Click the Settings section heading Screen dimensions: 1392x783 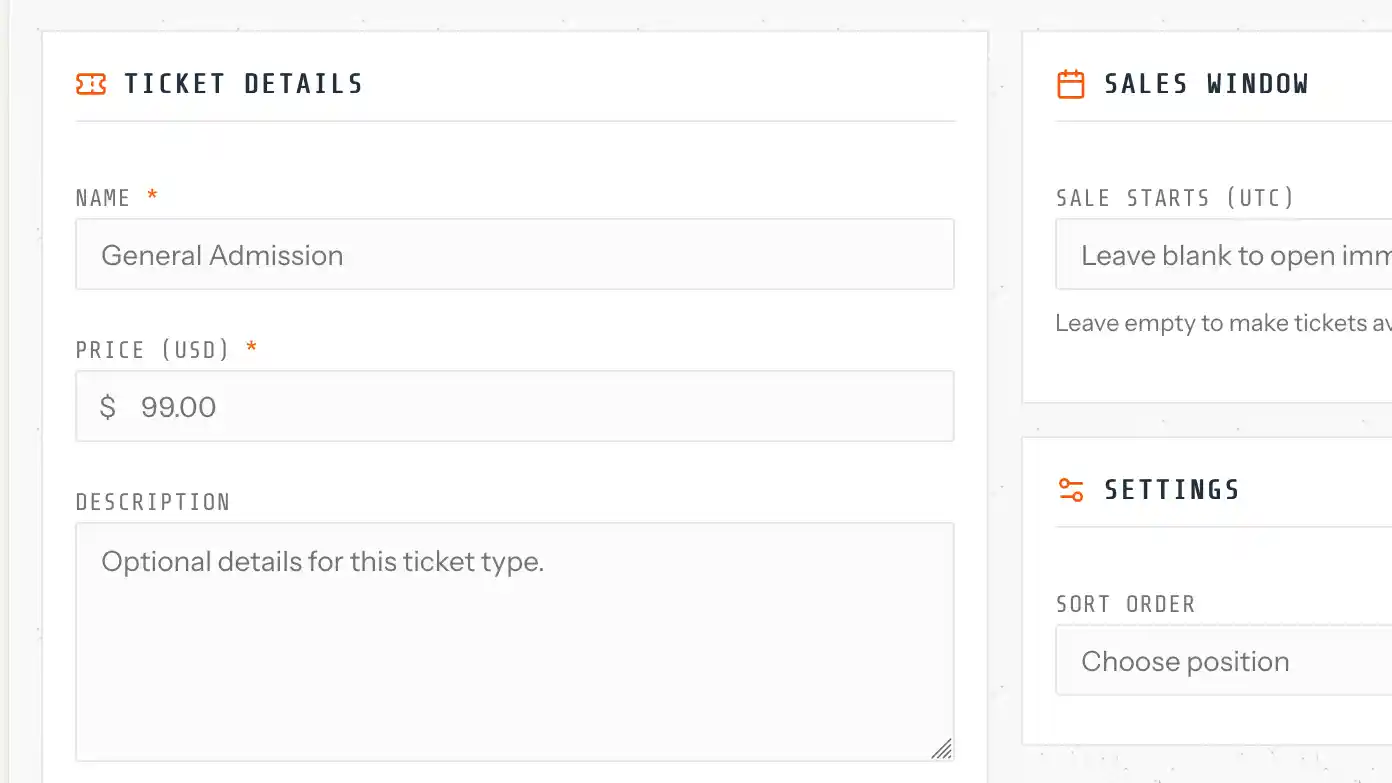(x=1172, y=490)
